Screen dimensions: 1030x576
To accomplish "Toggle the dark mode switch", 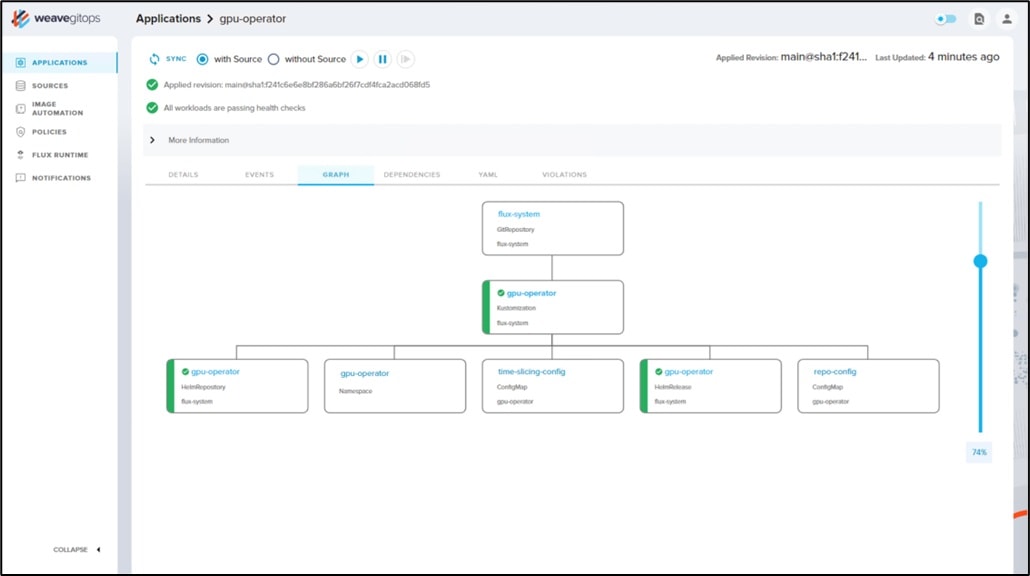I will click(x=946, y=19).
